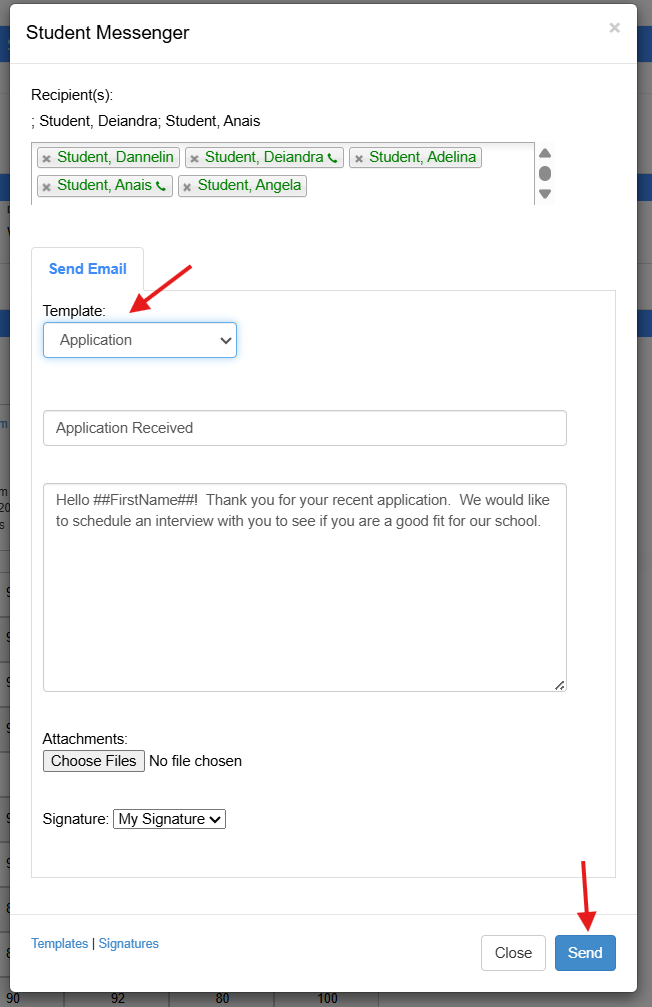Remove Student, Adelina recipient tag
This screenshot has width=652, height=1007.
[358, 159]
